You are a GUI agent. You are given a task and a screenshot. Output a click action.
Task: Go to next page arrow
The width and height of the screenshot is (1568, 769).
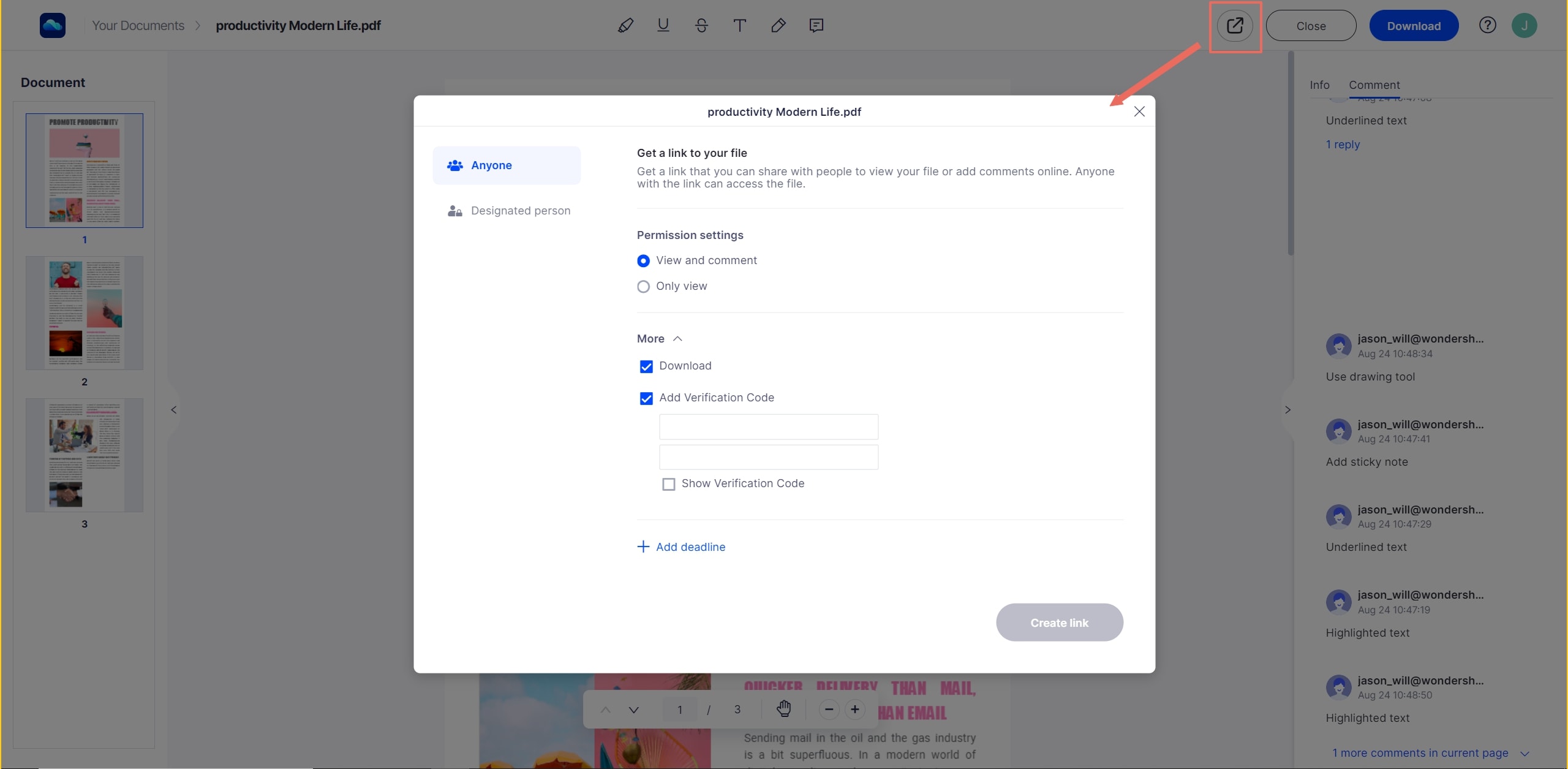[x=634, y=710]
